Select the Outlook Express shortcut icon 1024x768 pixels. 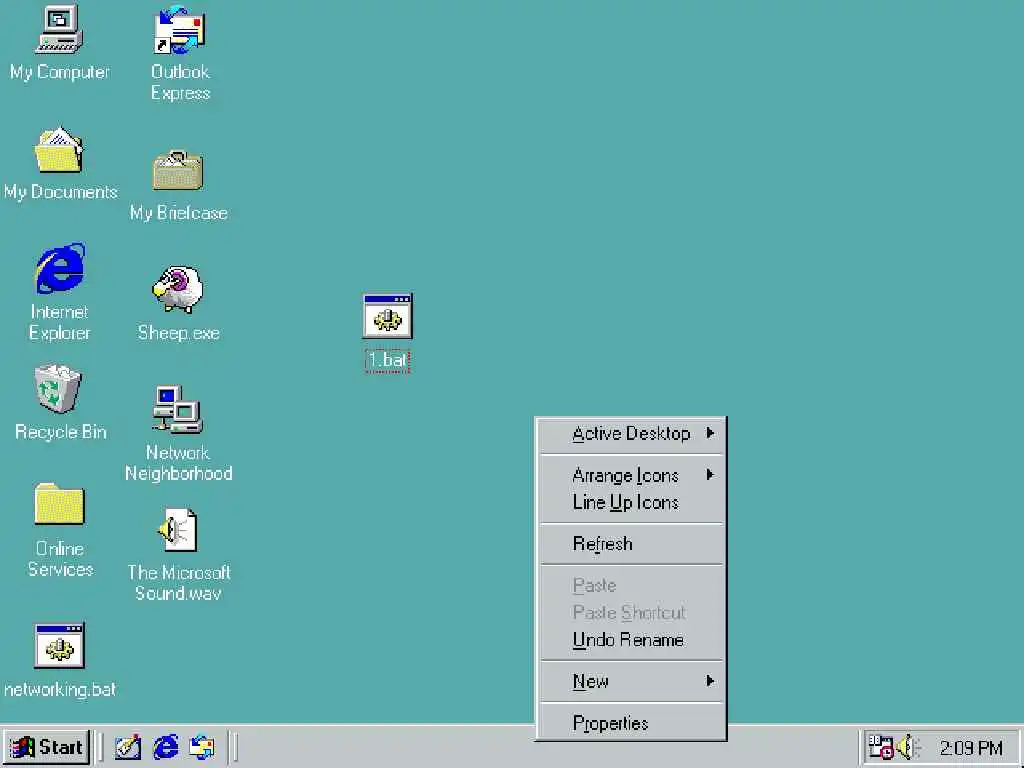tap(180, 29)
